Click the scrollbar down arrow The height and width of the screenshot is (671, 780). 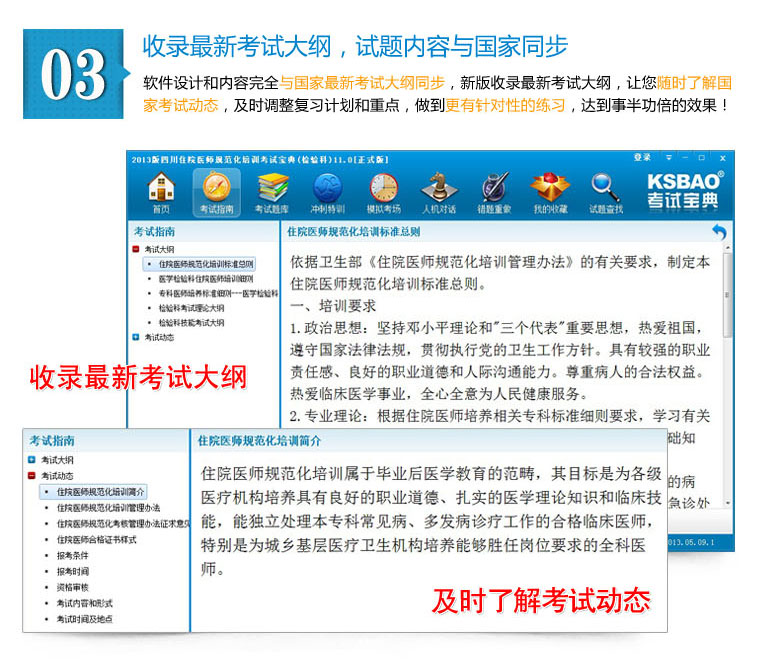tap(727, 503)
